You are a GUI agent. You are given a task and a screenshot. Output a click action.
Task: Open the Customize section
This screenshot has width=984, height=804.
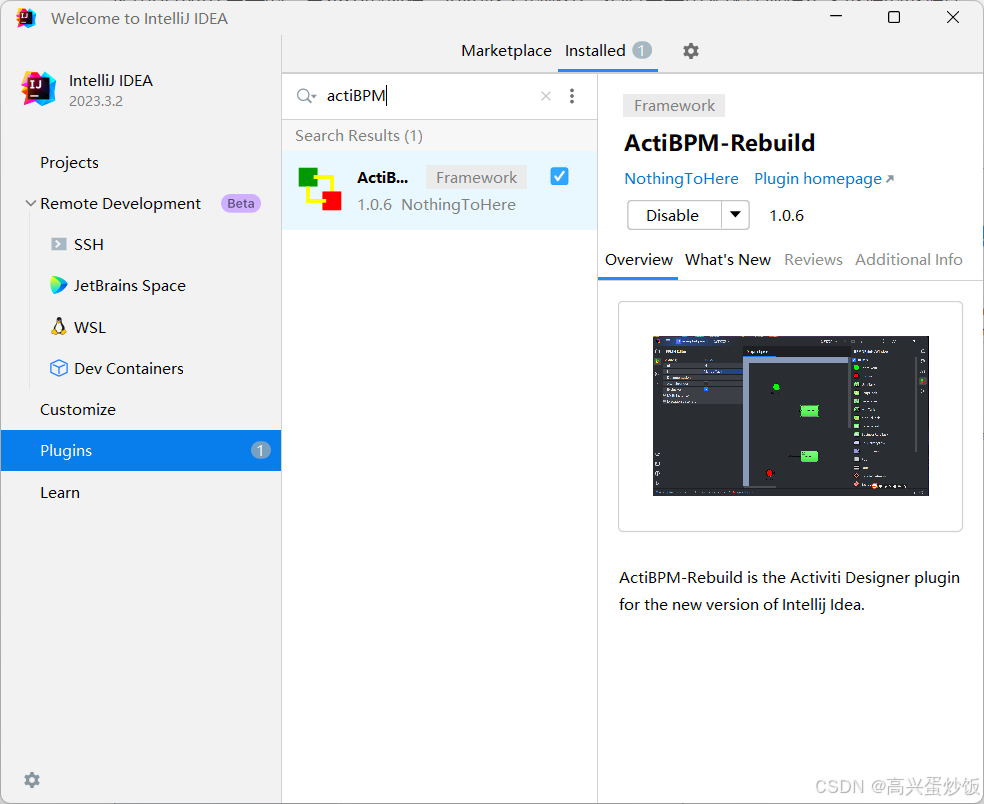78,410
